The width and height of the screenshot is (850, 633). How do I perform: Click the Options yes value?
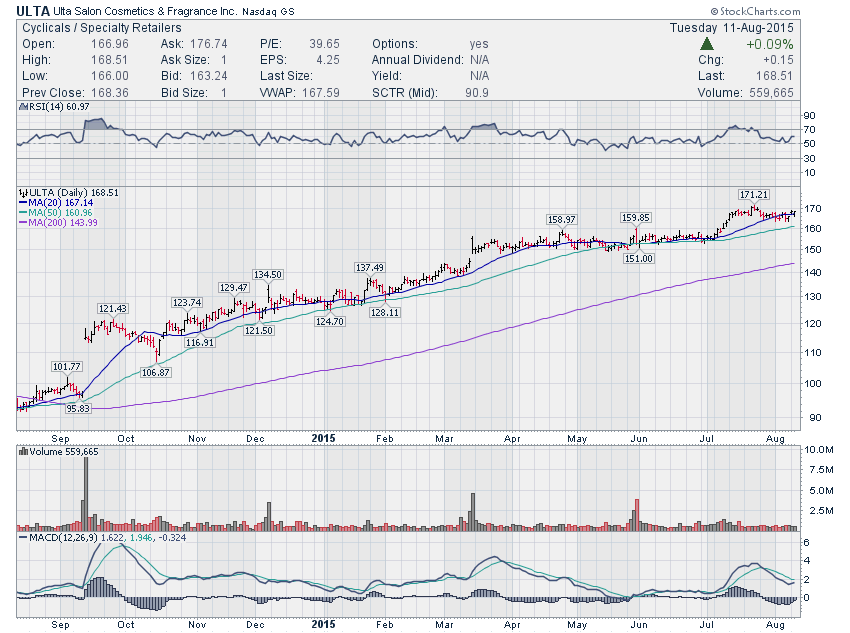click(479, 44)
